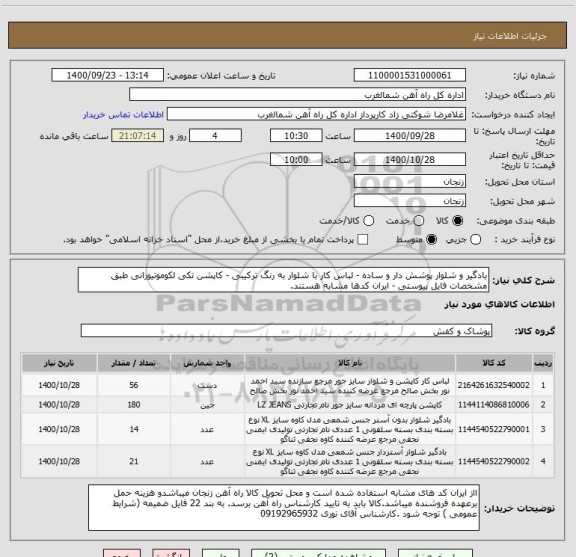This screenshot has height=557, width=576.
Task: Click the کد کالا column header
Action: tap(494, 363)
